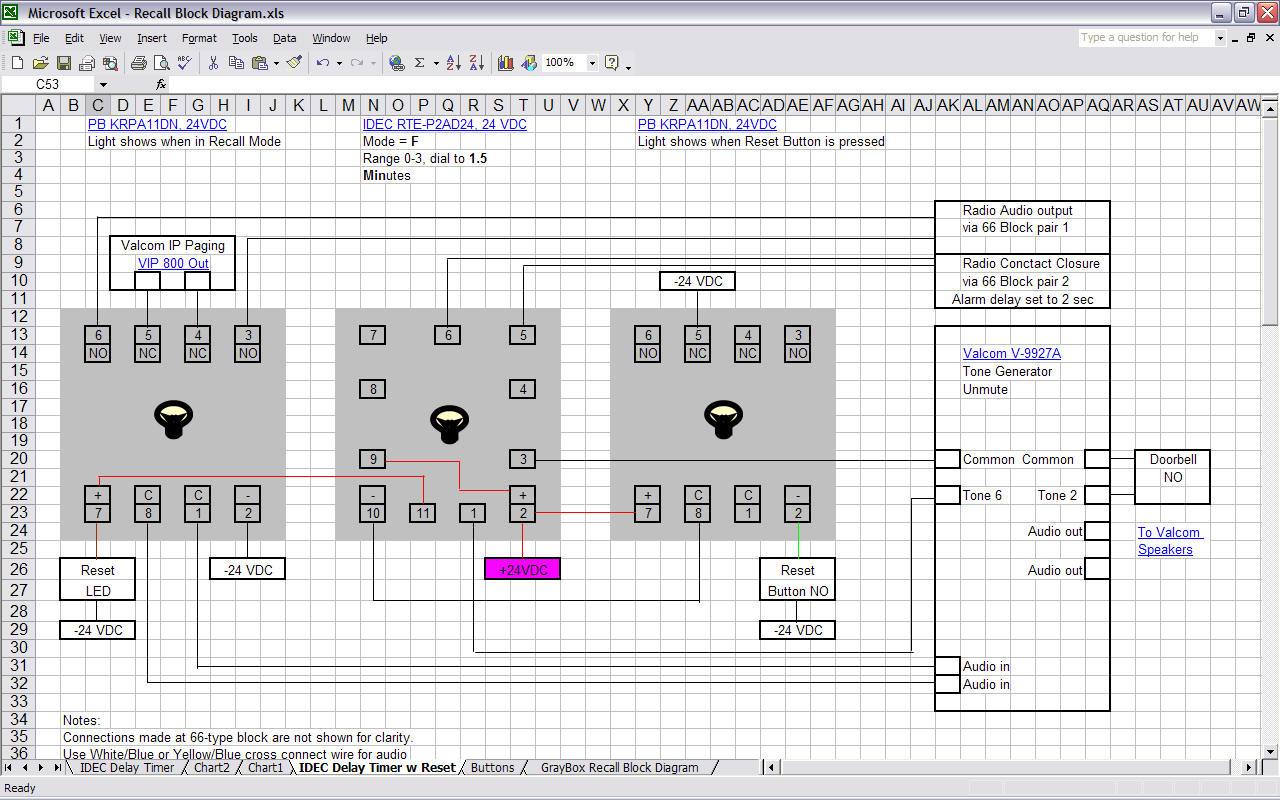Click the Insert Hyperlink icon

(x=397, y=62)
